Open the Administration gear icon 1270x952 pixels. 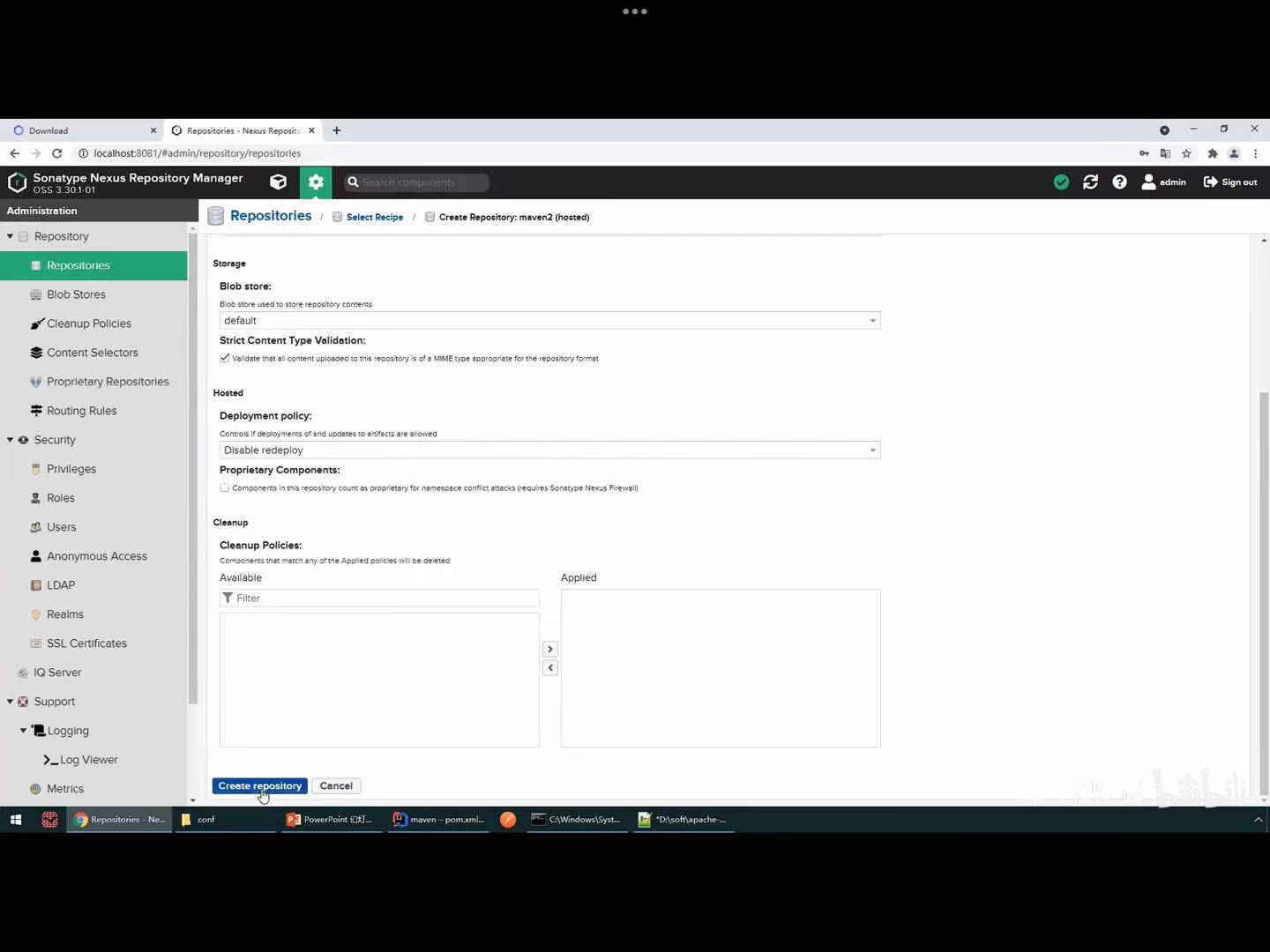316,182
